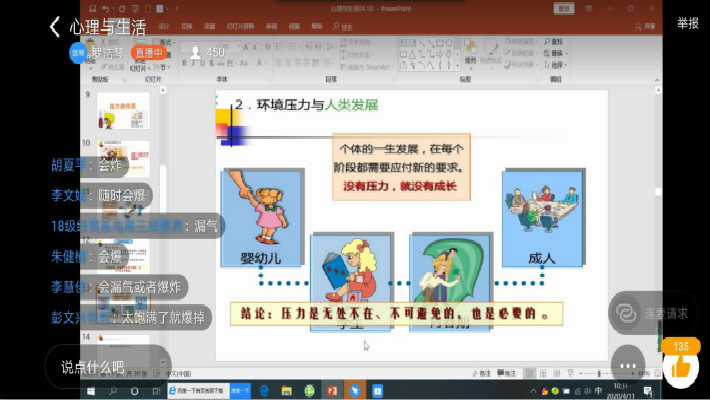
Task: Tap the 直播中 live status badge
Action: [x=150, y=52]
